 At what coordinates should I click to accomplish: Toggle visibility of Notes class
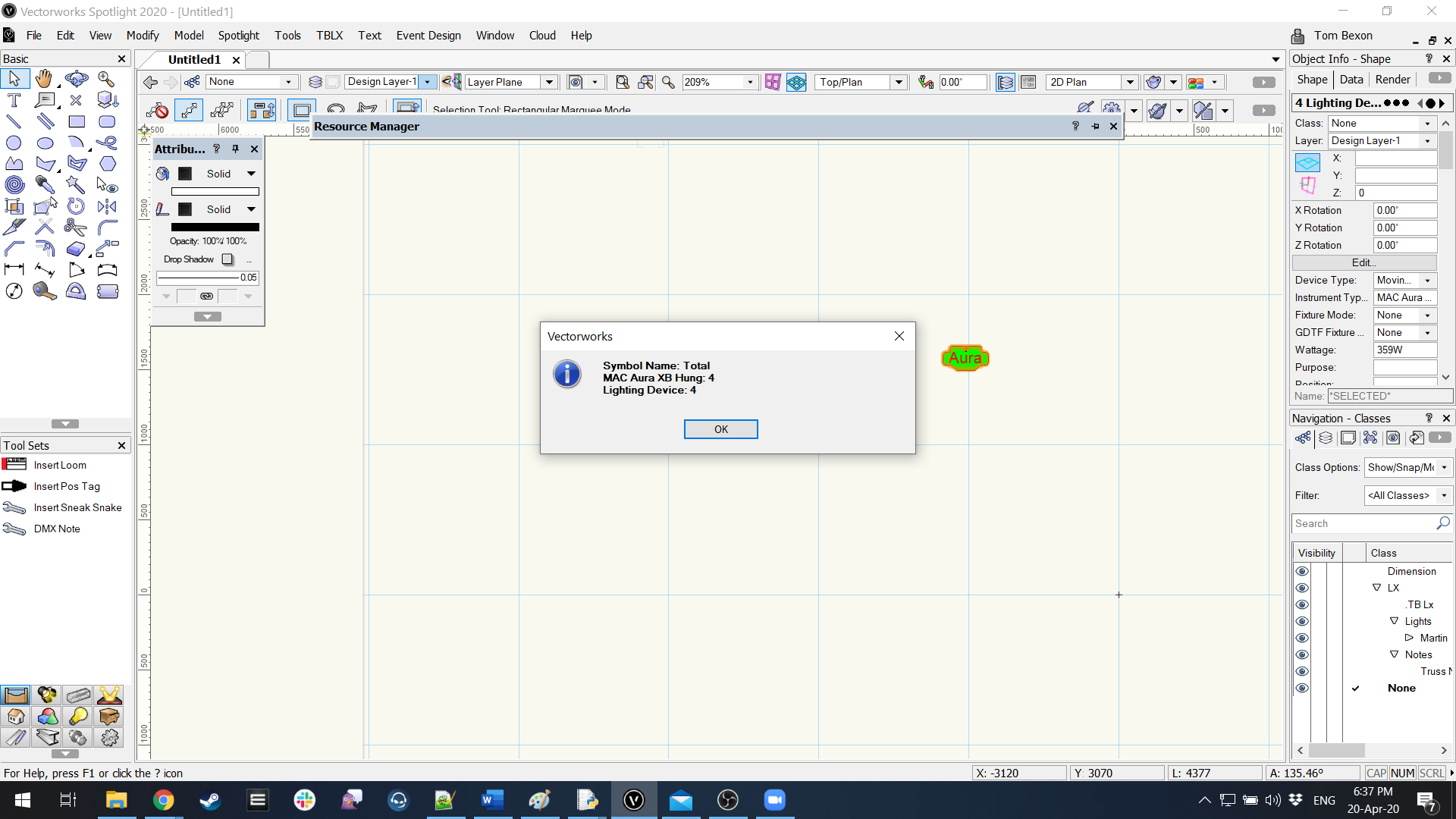coord(1302,654)
